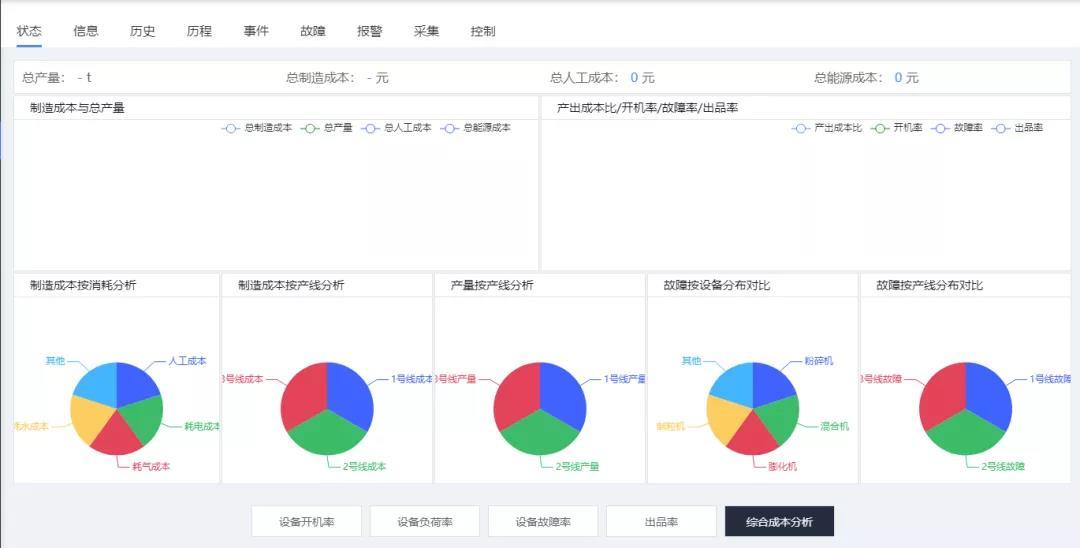Open the 采集 tab
The height and width of the screenshot is (548, 1080).
pyautogui.click(x=426, y=31)
